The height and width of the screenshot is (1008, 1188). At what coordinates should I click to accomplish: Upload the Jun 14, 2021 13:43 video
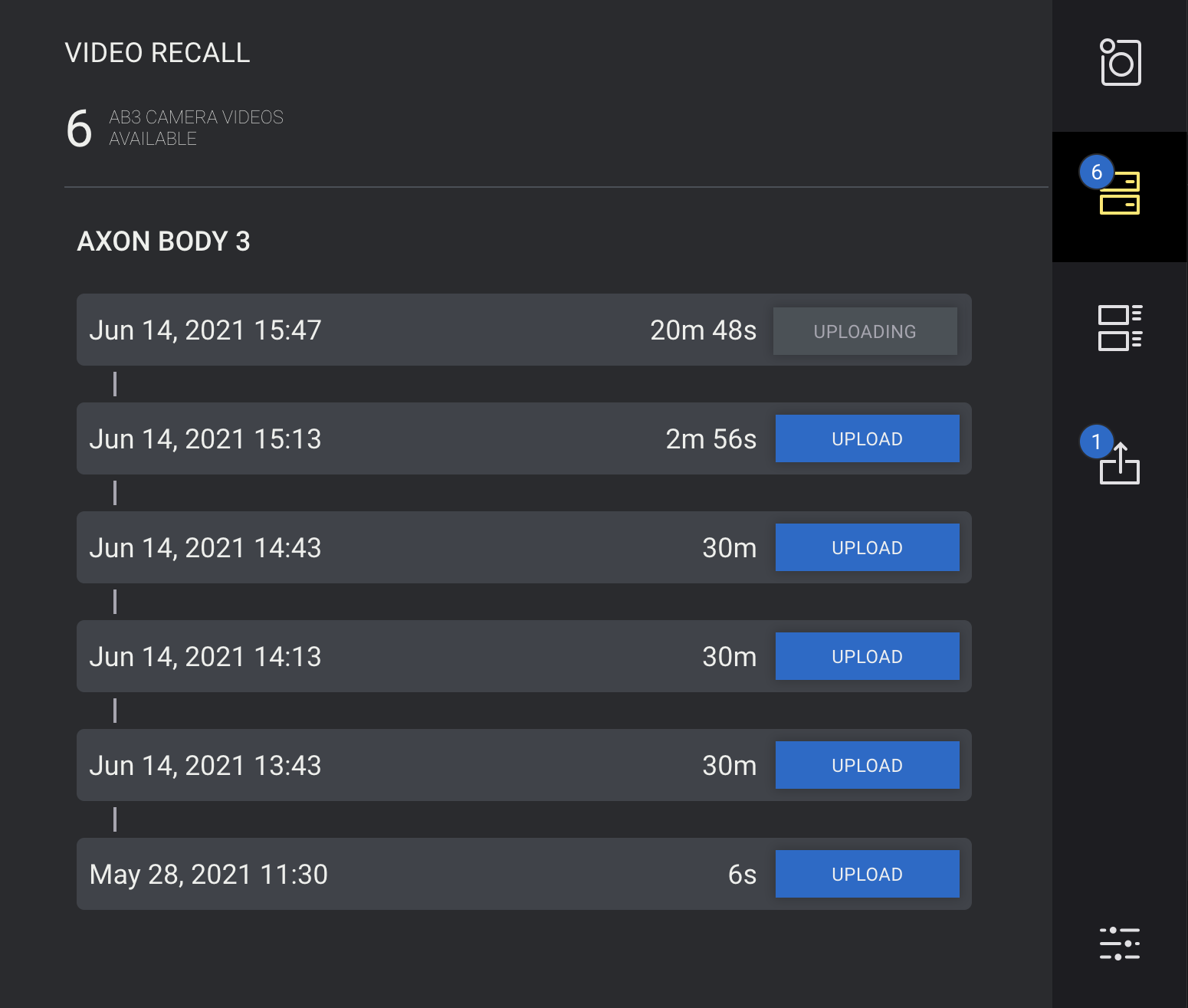click(867, 765)
